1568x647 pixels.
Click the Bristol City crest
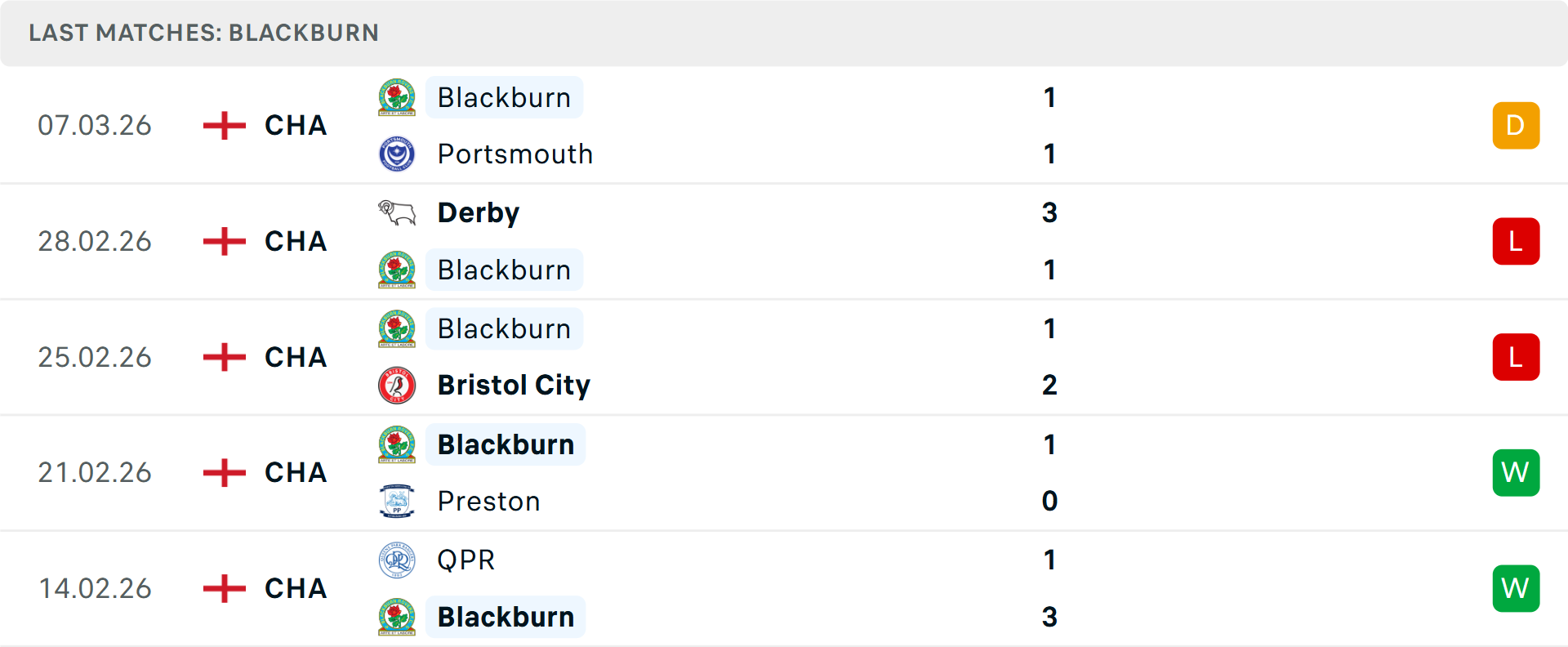tap(397, 386)
